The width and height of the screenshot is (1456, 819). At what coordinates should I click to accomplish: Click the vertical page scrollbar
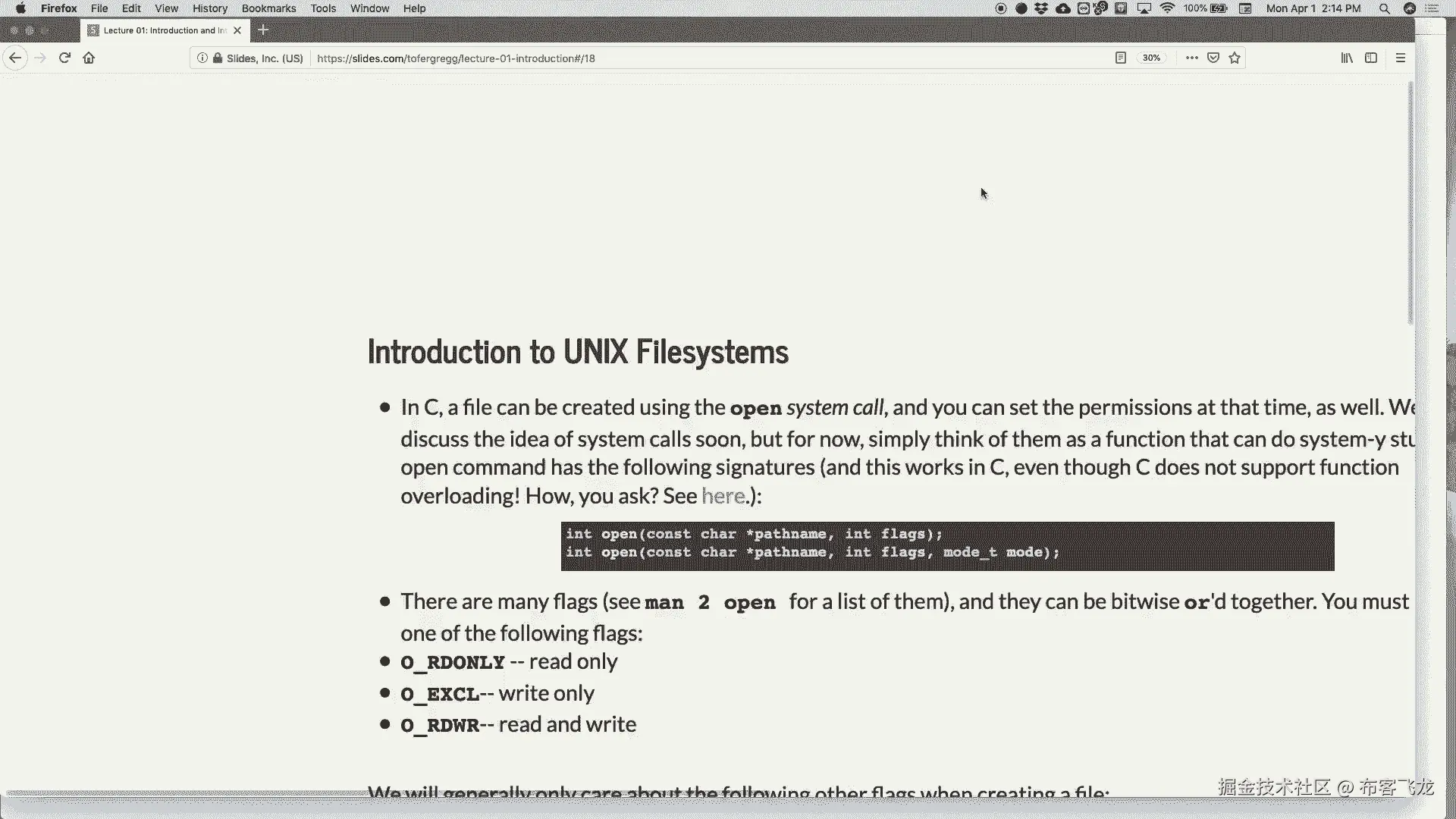click(x=1410, y=205)
